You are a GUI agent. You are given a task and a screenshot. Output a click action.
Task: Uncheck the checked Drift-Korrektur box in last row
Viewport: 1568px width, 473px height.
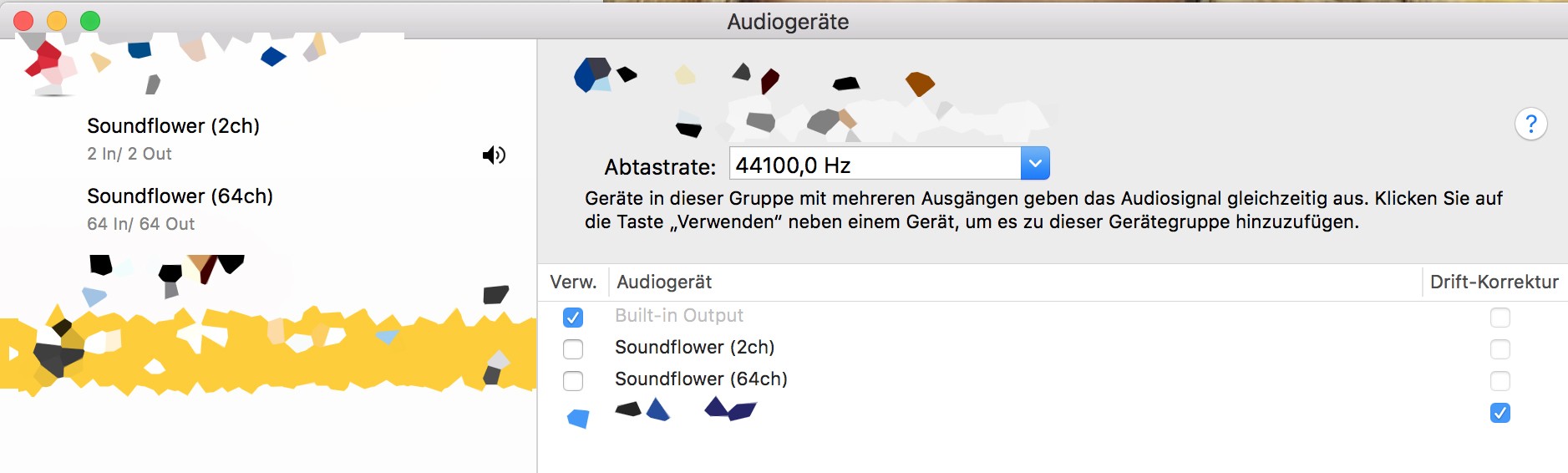point(1500,413)
